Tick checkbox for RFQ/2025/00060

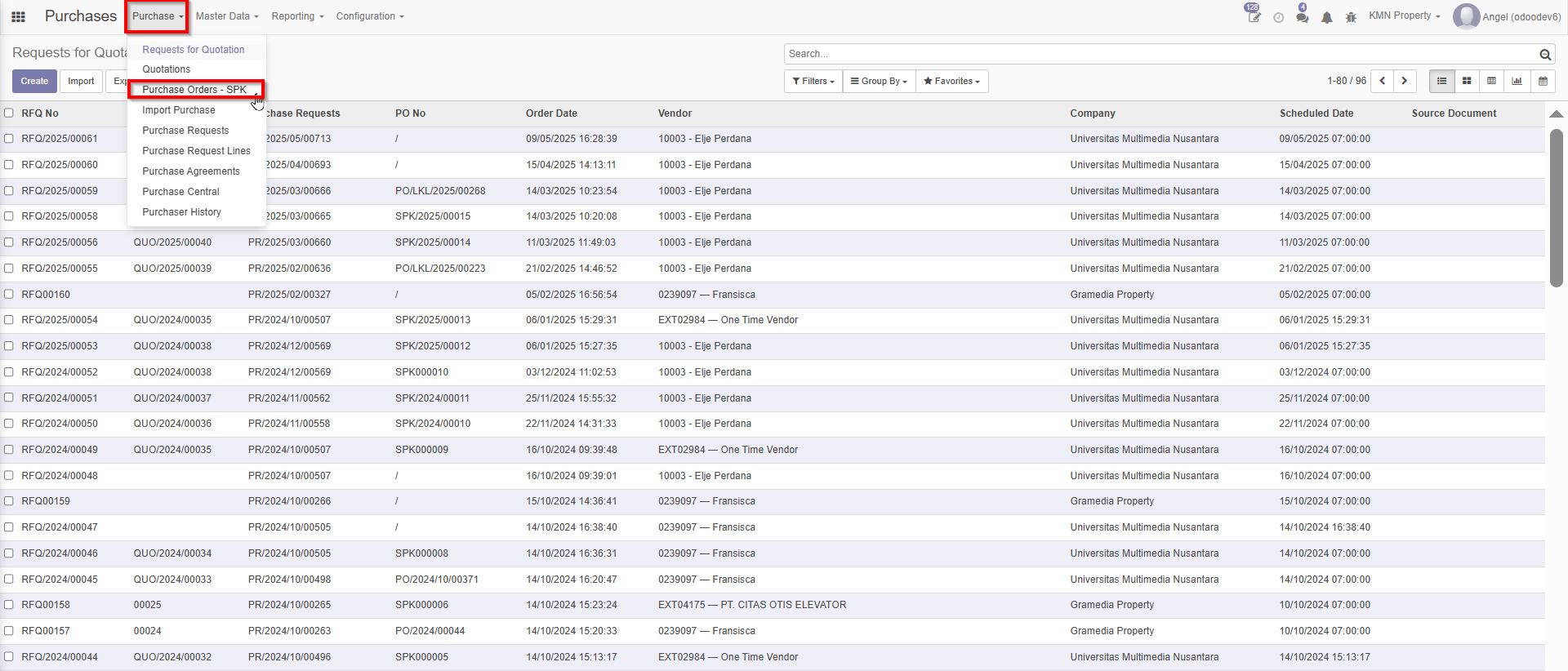[9, 165]
